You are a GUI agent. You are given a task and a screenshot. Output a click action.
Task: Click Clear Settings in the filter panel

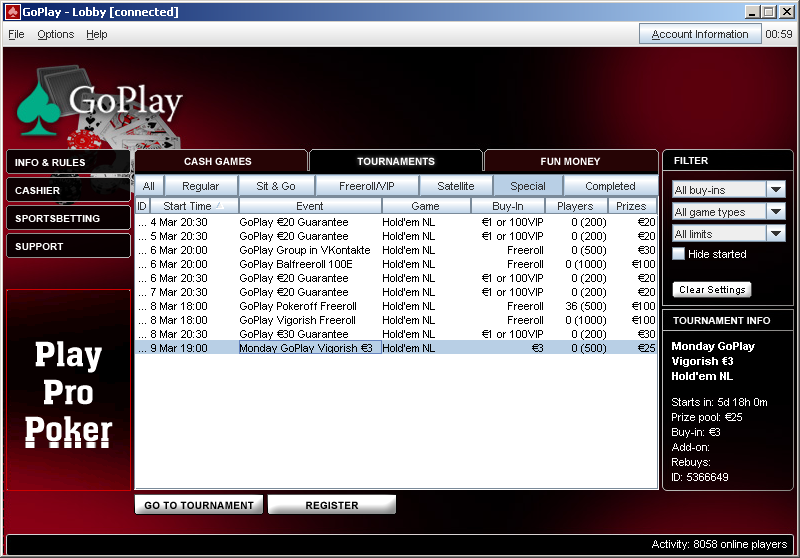coord(712,290)
